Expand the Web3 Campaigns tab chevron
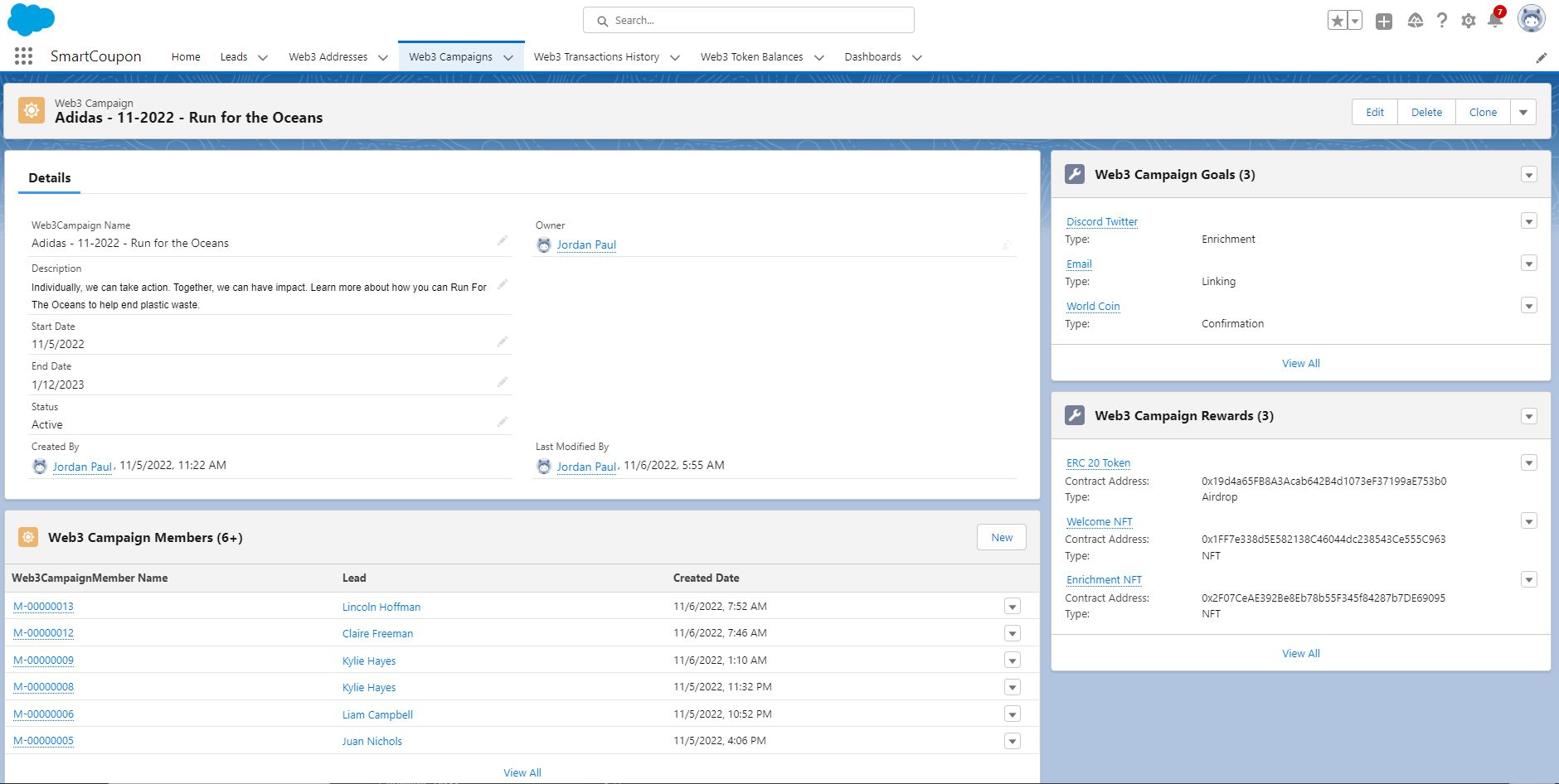The image size is (1559, 784). pos(508,57)
